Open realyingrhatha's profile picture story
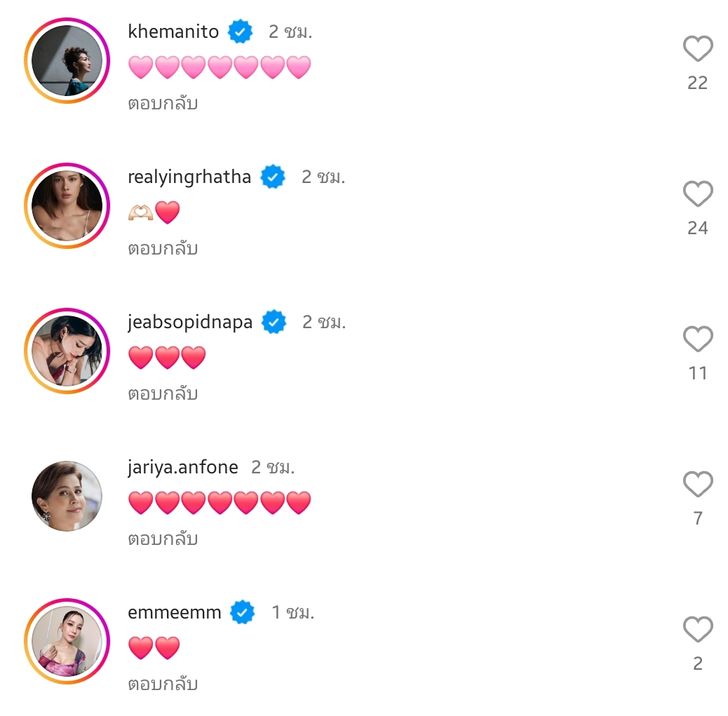This screenshot has width=728, height=716. pos(67,205)
